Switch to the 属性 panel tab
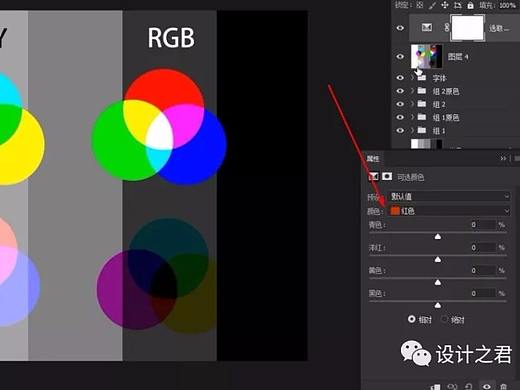This screenshot has width=520, height=390. pos(373,159)
